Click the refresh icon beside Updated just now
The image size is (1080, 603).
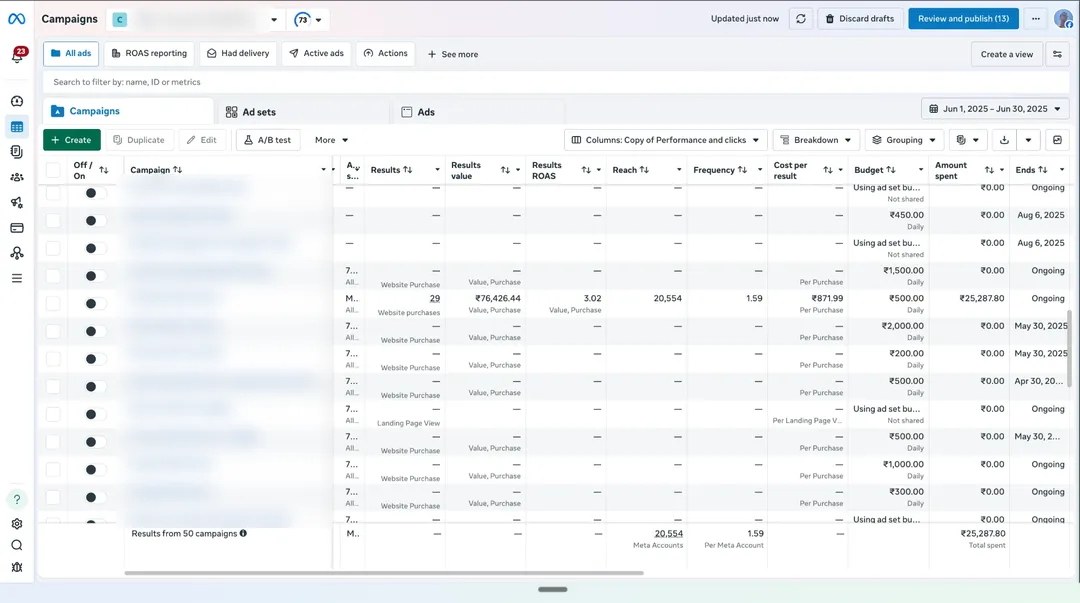coord(800,19)
